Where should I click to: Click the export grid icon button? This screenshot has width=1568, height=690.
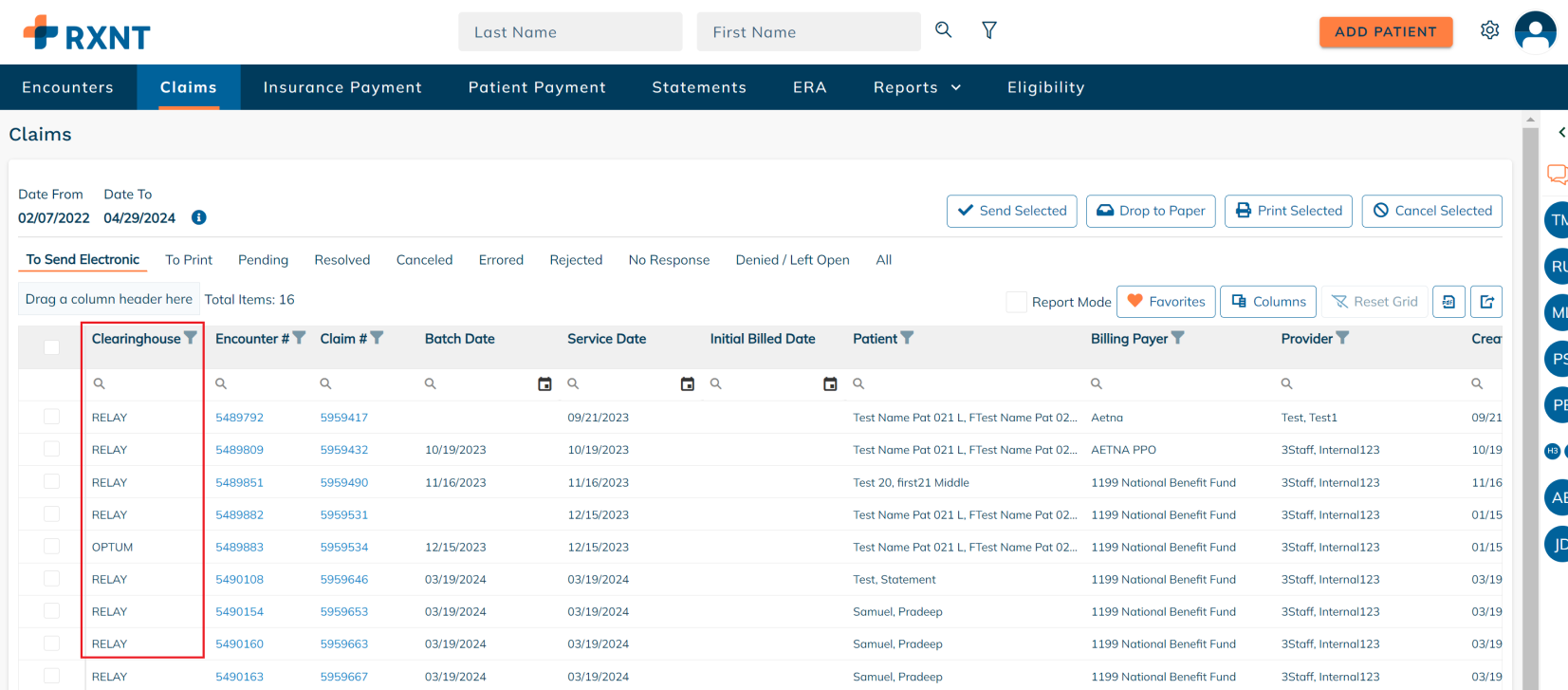pyautogui.click(x=1448, y=302)
